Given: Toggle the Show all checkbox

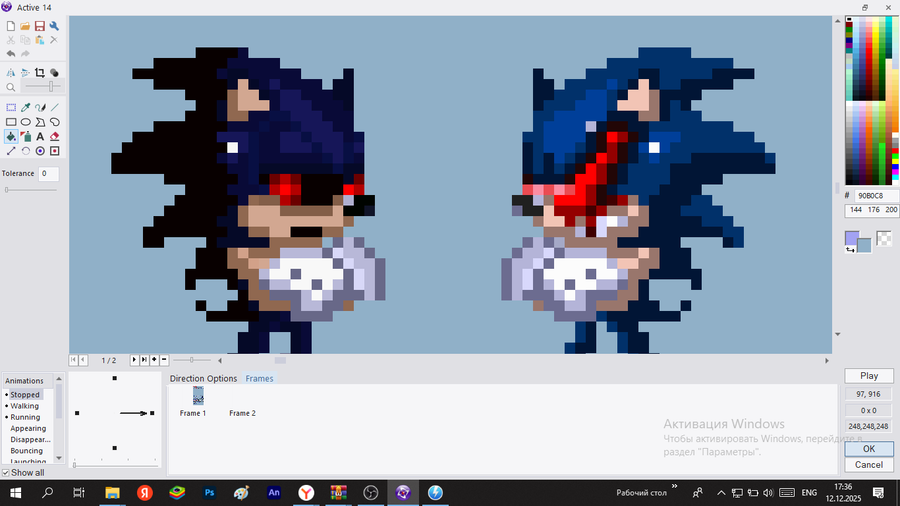Looking at the screenshot, I should pyautogui.click(x=6, y=473).
